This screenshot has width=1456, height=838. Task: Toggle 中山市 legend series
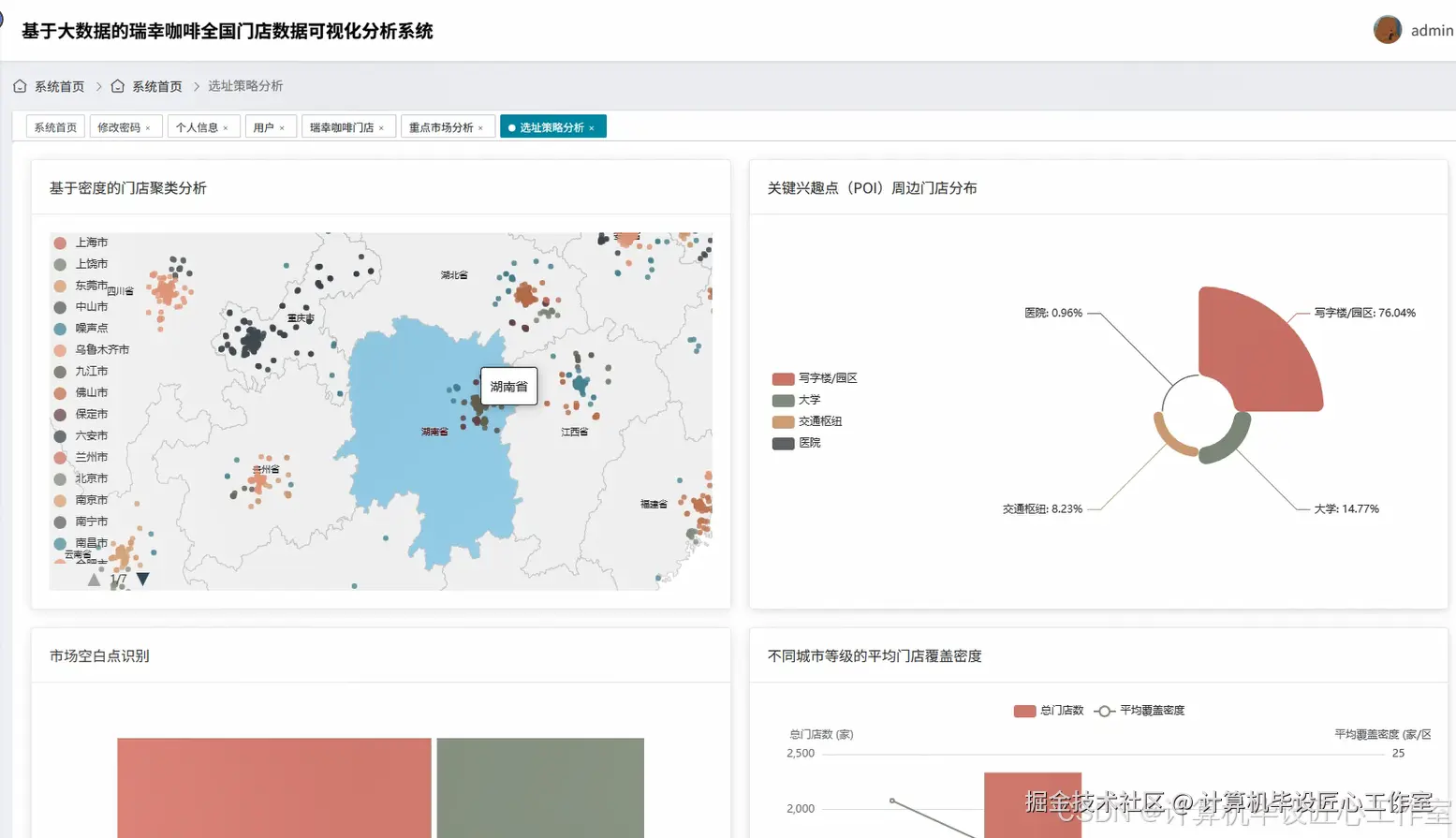[81, 307]
